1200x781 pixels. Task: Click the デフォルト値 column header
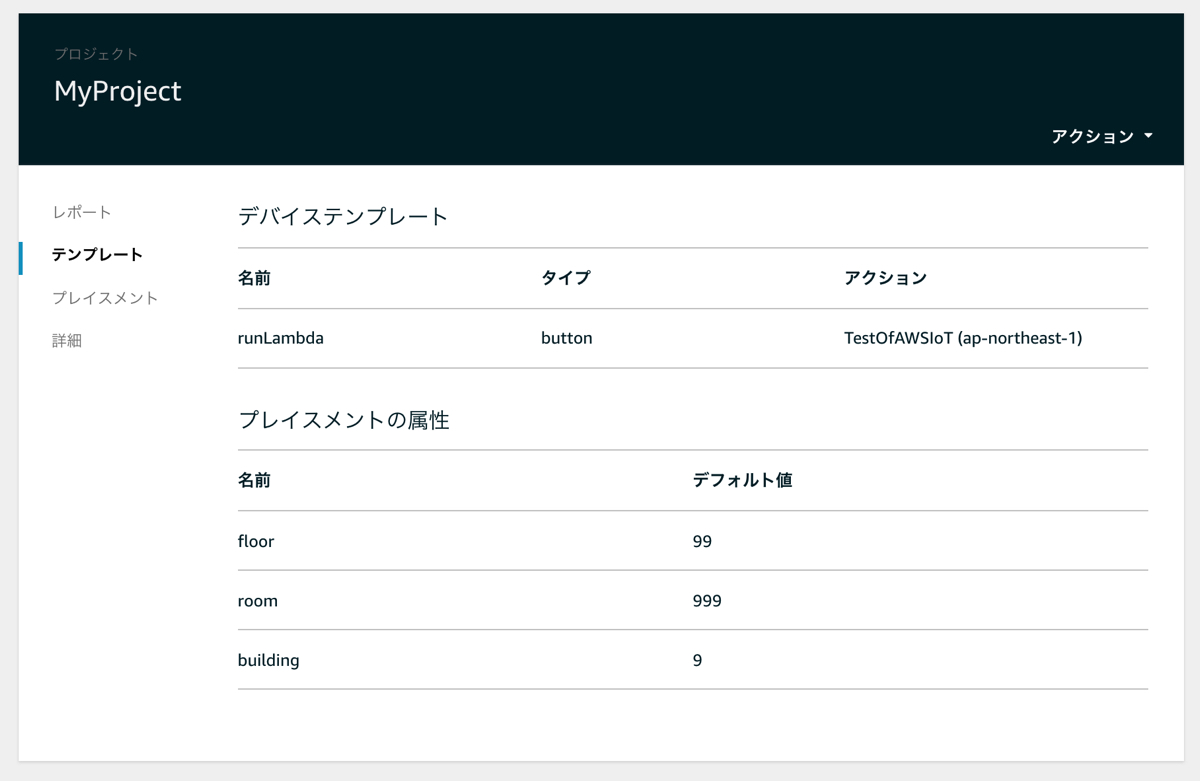742,480
